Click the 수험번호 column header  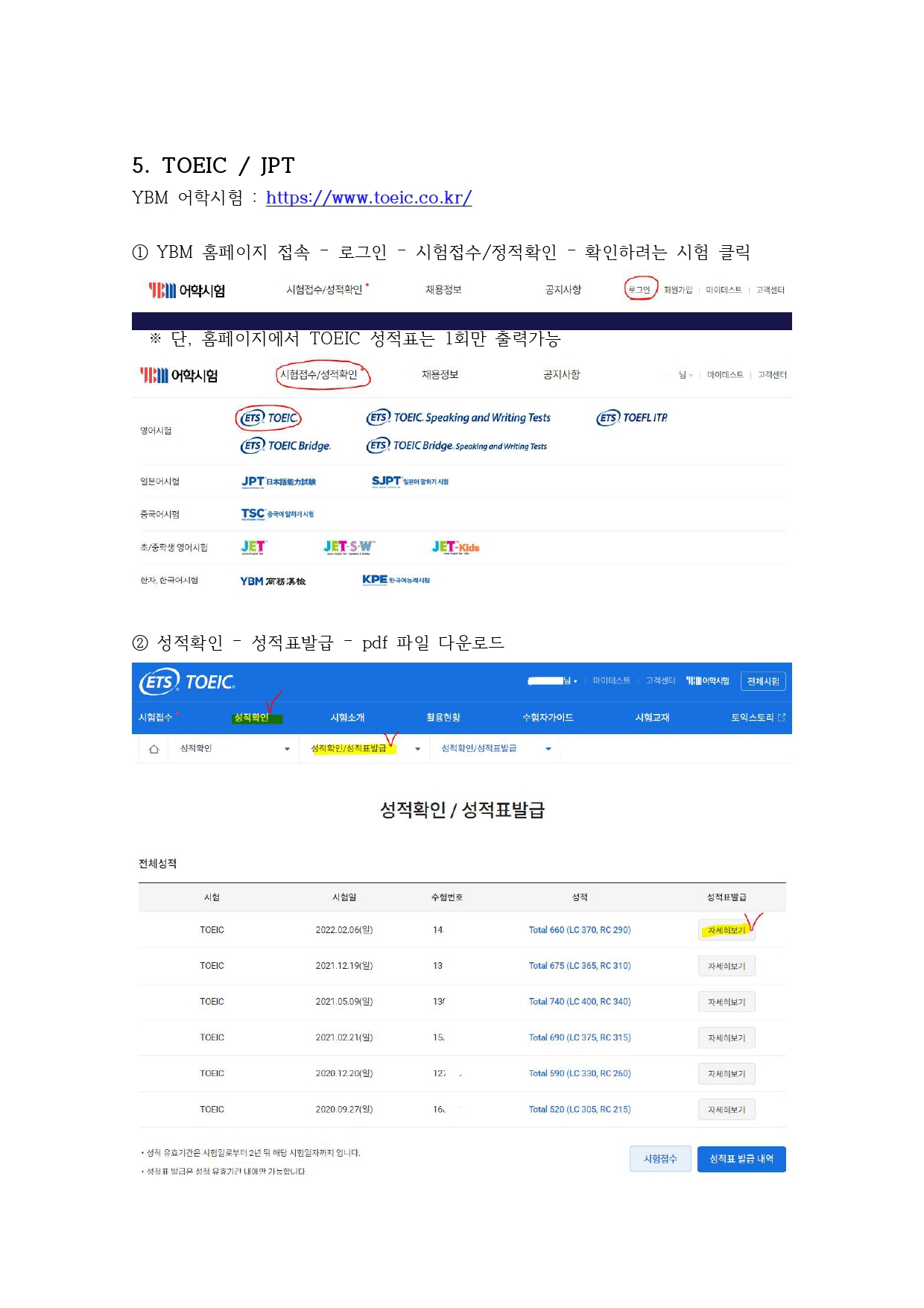tap(447, 897)
